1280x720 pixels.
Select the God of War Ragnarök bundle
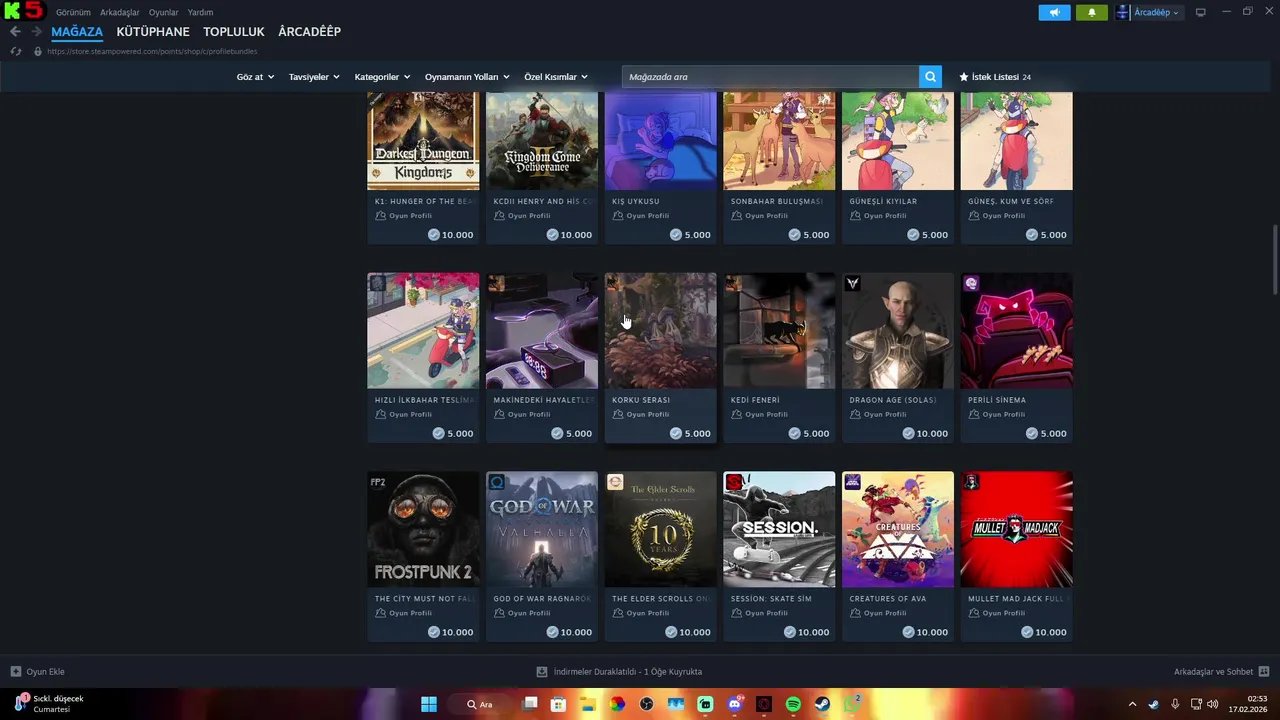click(x=542, y=556)
